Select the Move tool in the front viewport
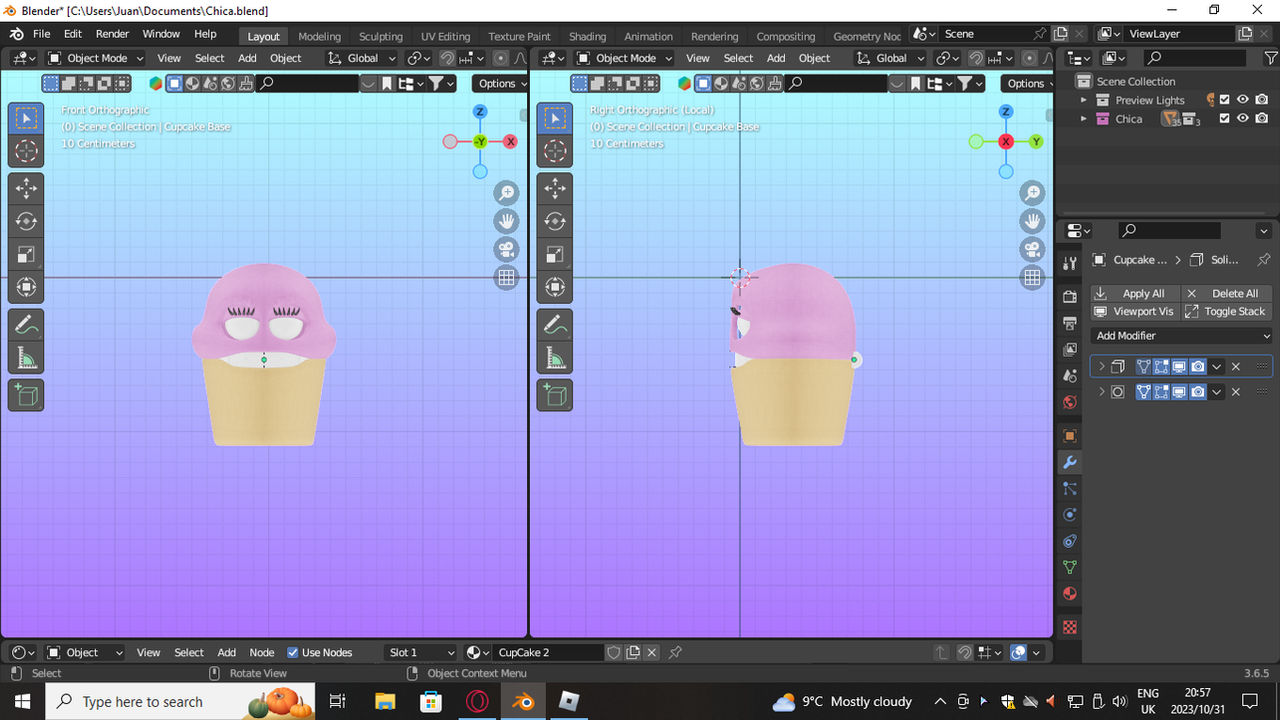Image resolution: width=1280 pixels, height=720 pixels. pyautogui.click(x=26, y=187)
